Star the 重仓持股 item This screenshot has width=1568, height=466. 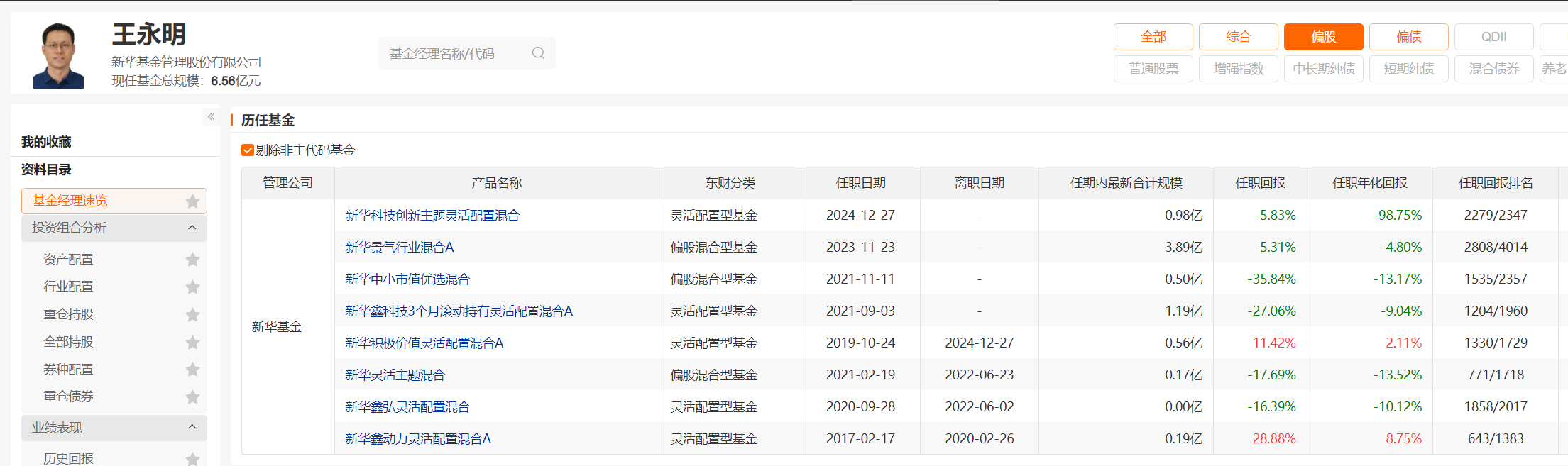(x=192, y=314)
